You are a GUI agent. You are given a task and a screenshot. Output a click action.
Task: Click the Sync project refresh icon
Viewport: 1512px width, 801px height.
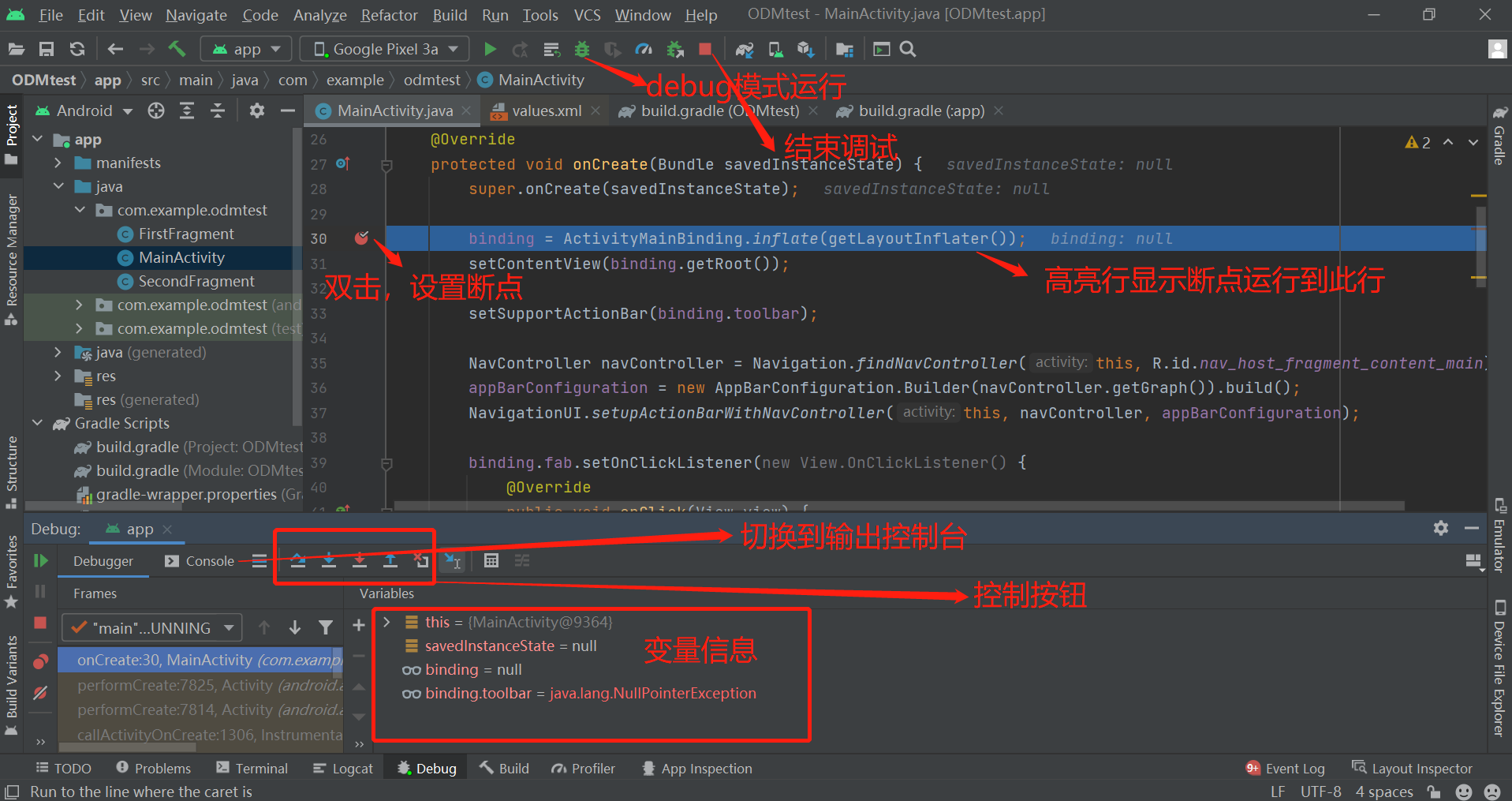pos(77,50)
